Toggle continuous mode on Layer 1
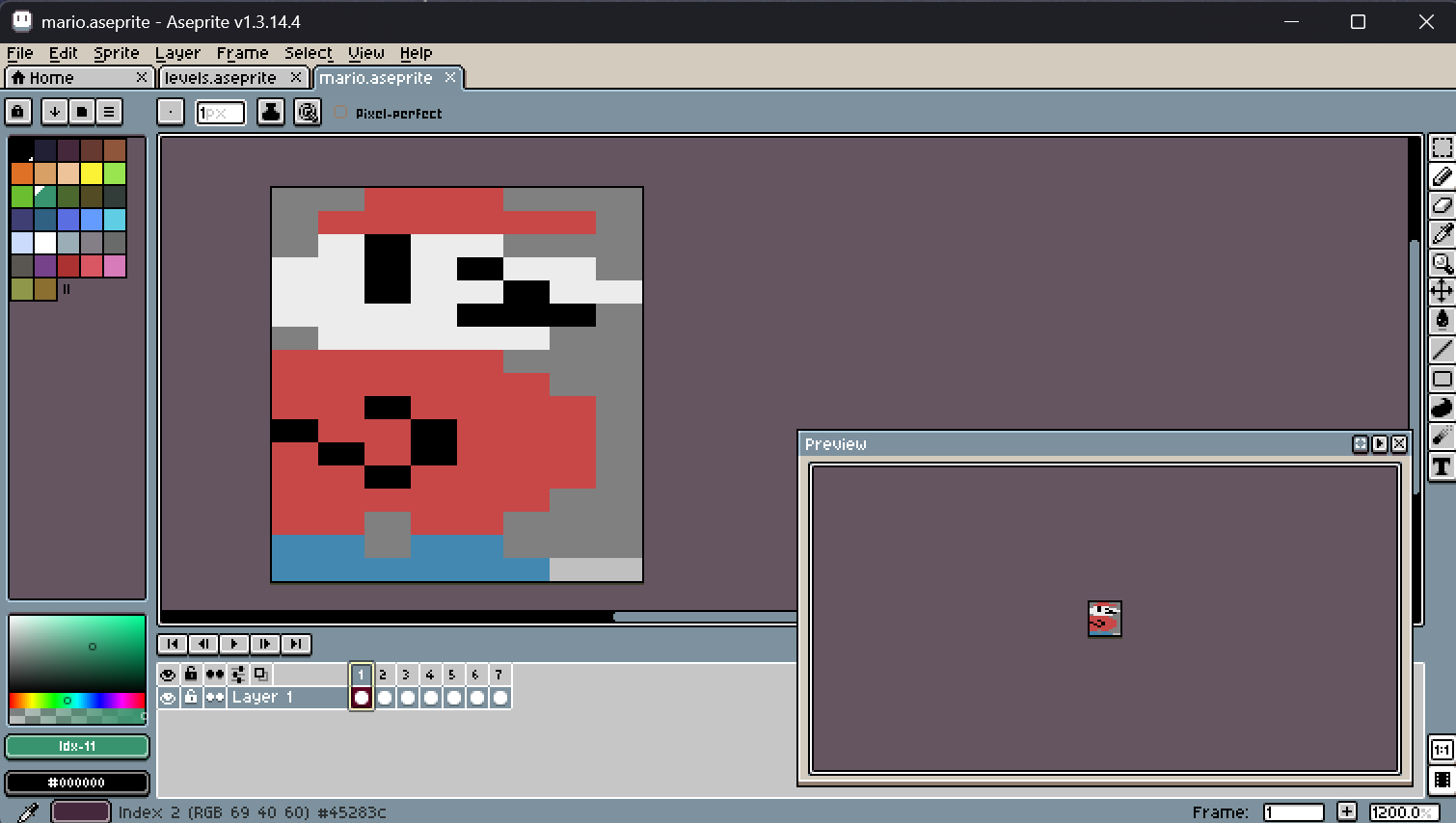1456x823 pixels. click(x=214, y=698)
